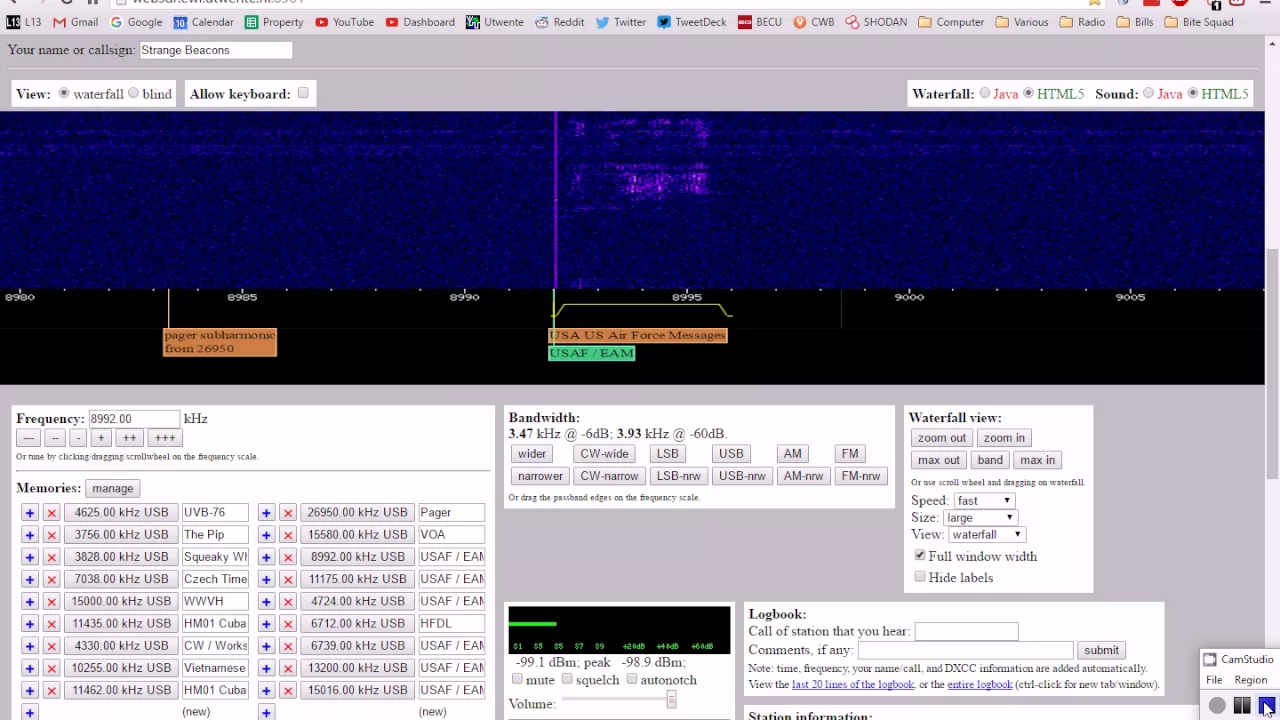The width and height of the screenshot is (1280, 720).
Task: Open the waterfall Size dropdown
Action: click(980, 518)
